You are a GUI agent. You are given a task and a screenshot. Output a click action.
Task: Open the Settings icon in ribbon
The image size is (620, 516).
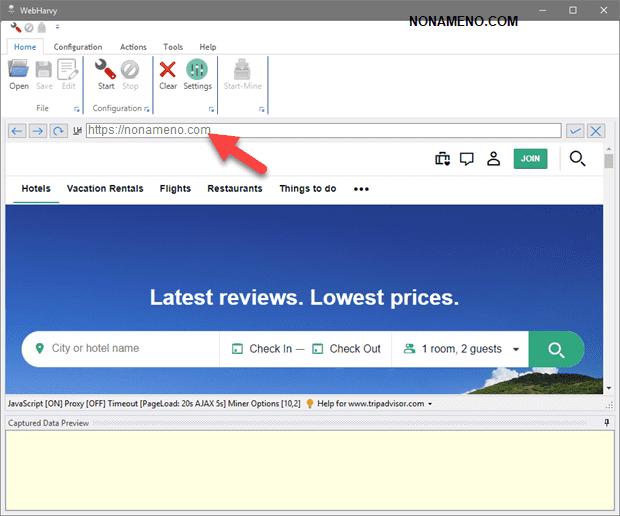(198, 69)
